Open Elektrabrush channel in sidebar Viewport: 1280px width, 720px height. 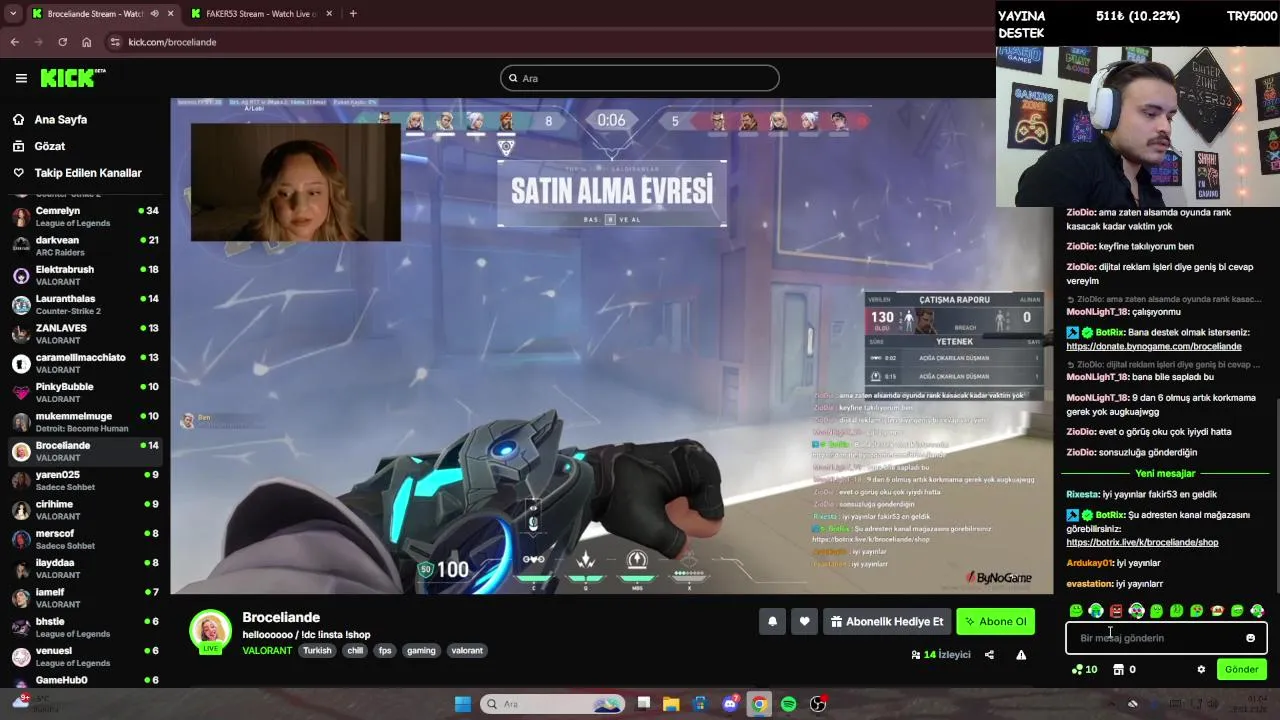(85, 275)
